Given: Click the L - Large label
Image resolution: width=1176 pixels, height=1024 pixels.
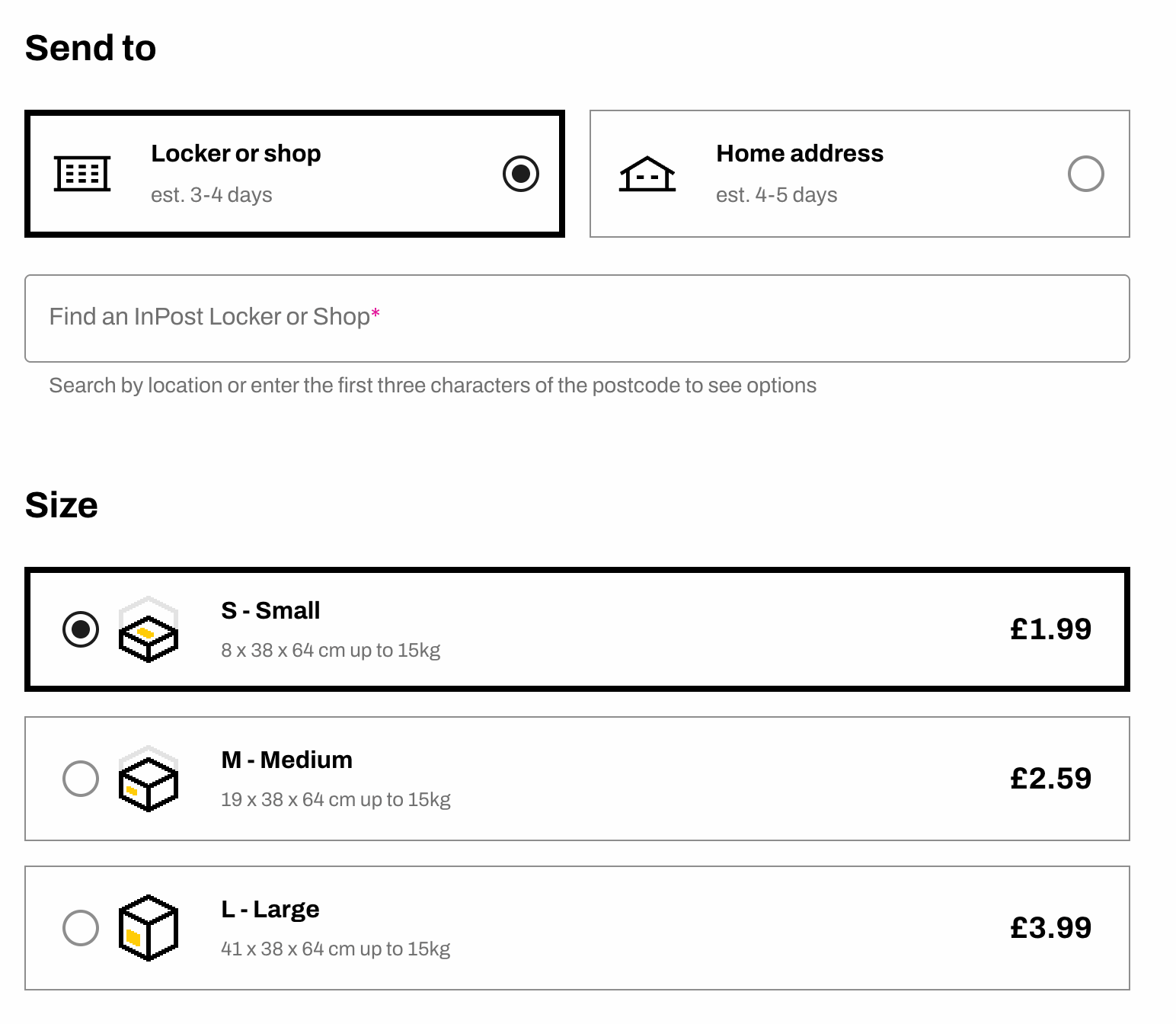Looking at the screenshot, I should pyautogui.click(x=270, y=909).
